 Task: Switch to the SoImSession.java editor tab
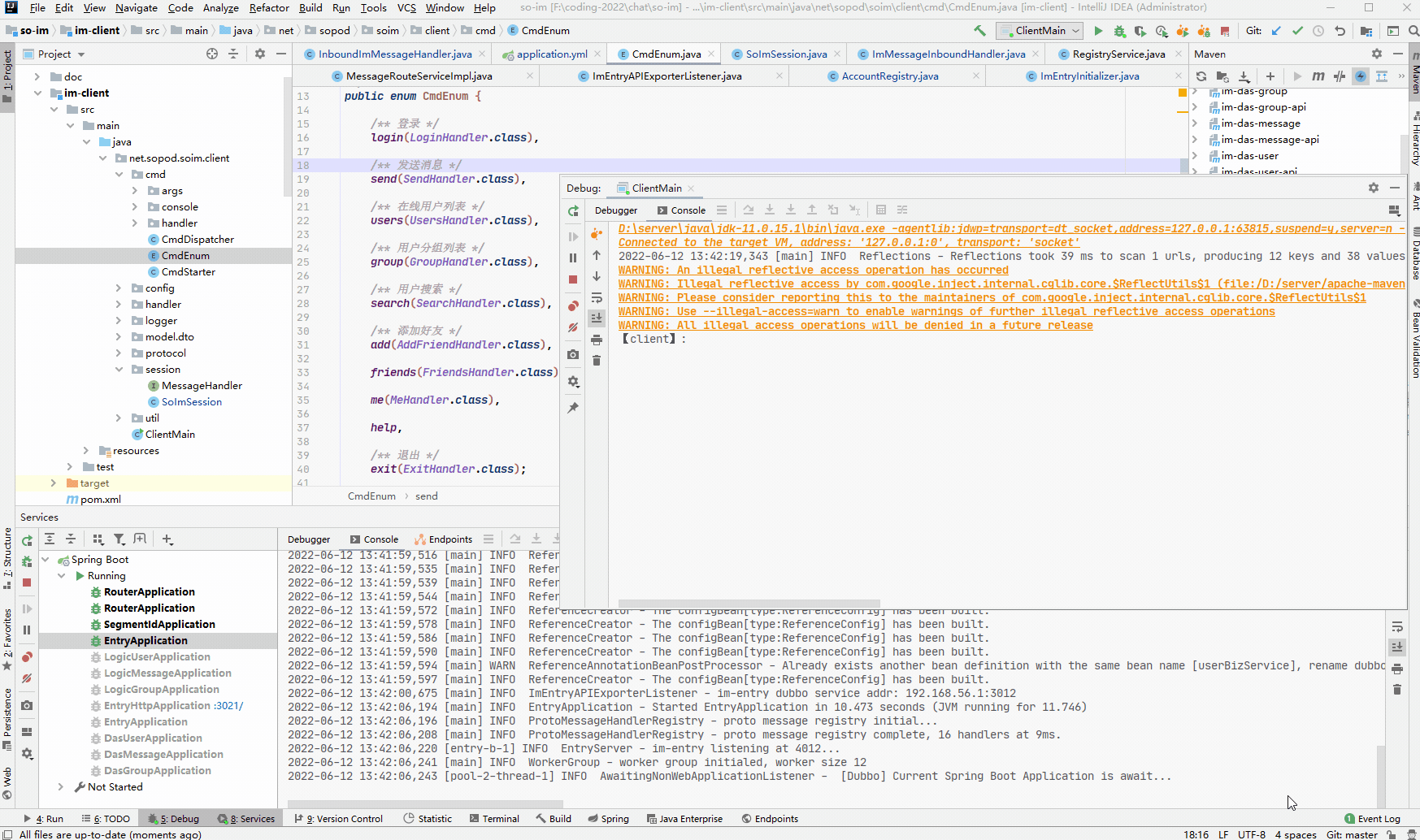(786, 54)
